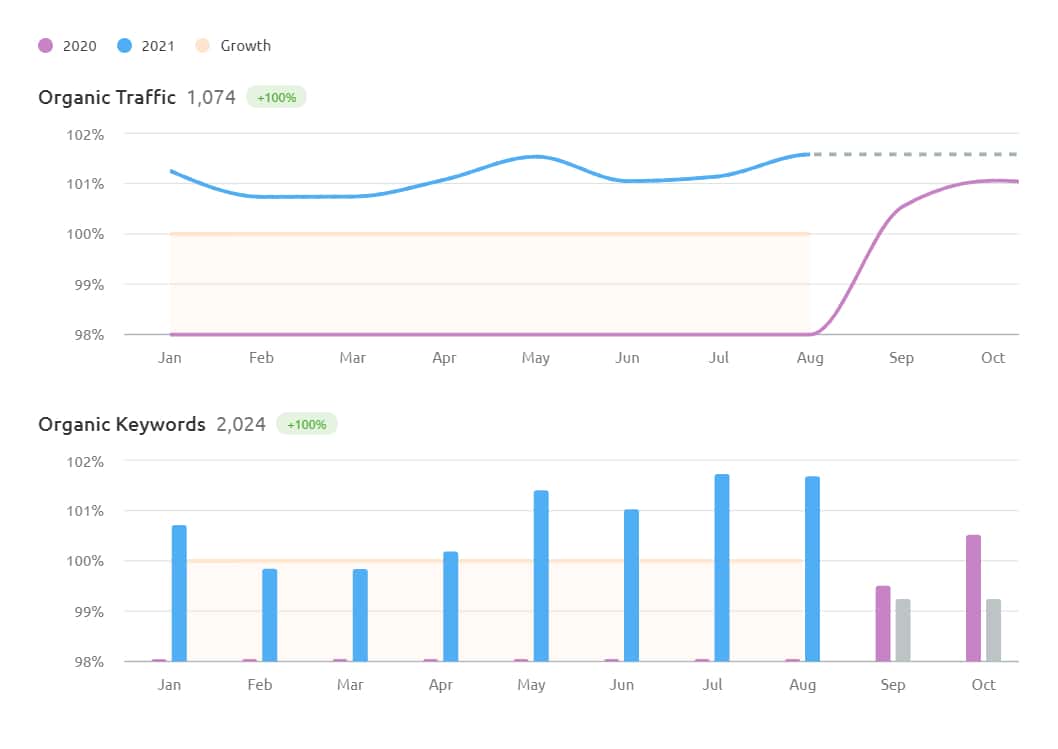Toggle the 2020 legend series
This screenshot has width=1058, height=749.
click(x=67, y=46)
